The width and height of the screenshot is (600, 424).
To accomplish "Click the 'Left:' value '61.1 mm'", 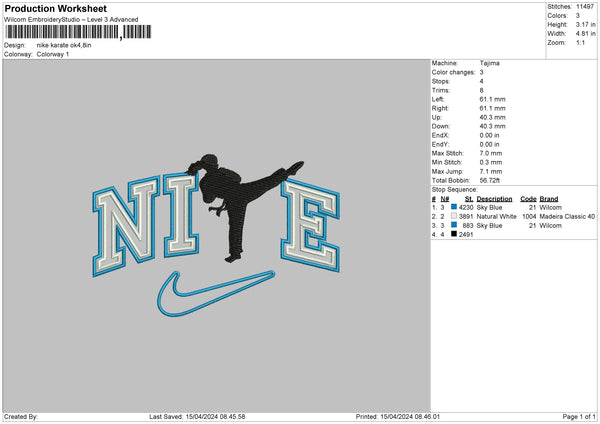I will point(492,99).
